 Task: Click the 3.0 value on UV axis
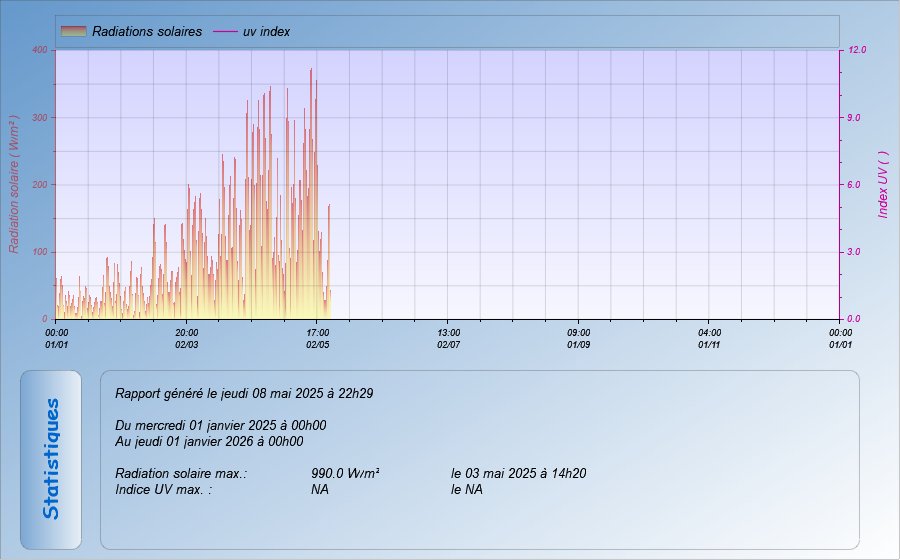(x=854, y=252)
